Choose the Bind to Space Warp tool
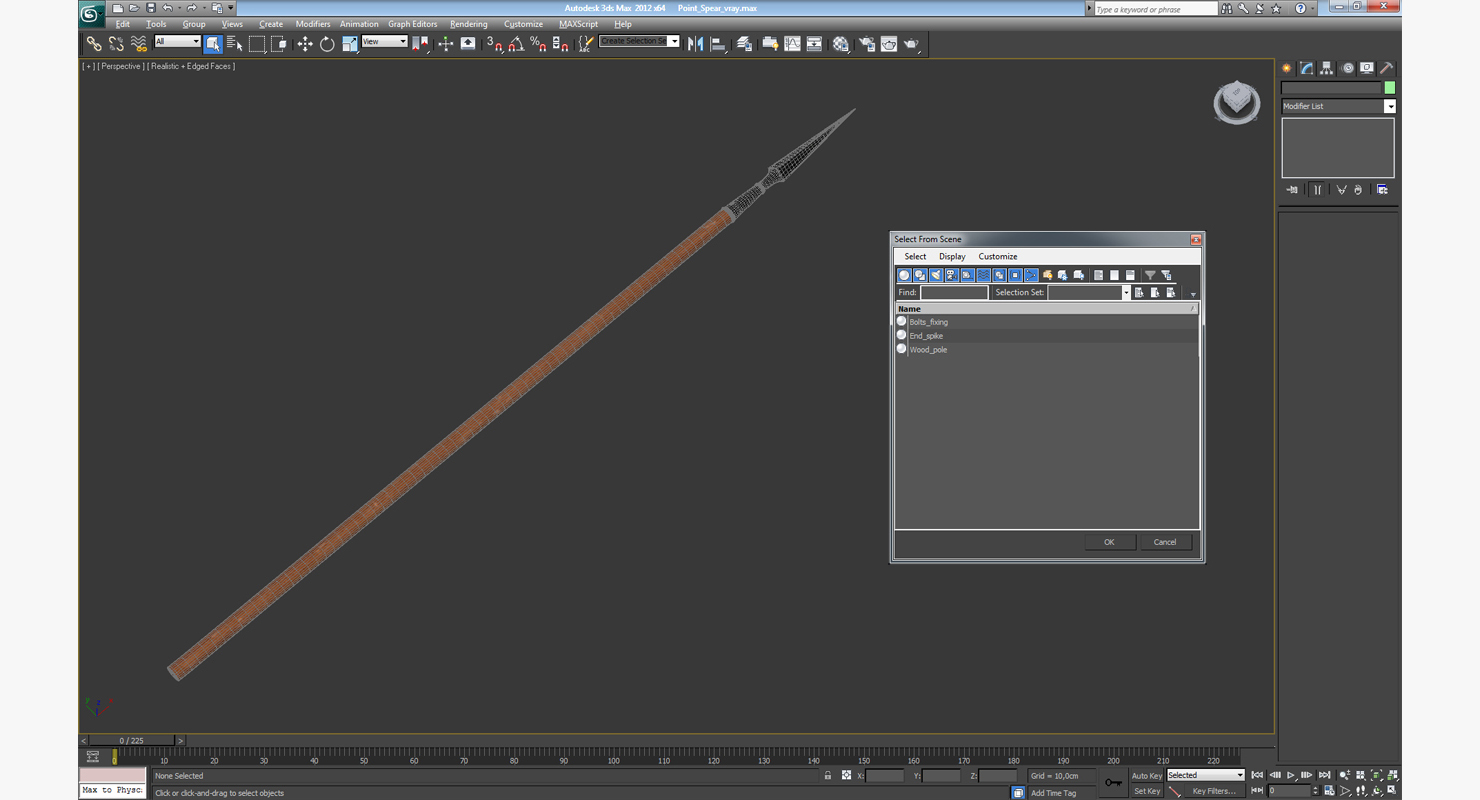Image resolution: width=1480 pixels, height=800 pixels. tap(139, 43)
